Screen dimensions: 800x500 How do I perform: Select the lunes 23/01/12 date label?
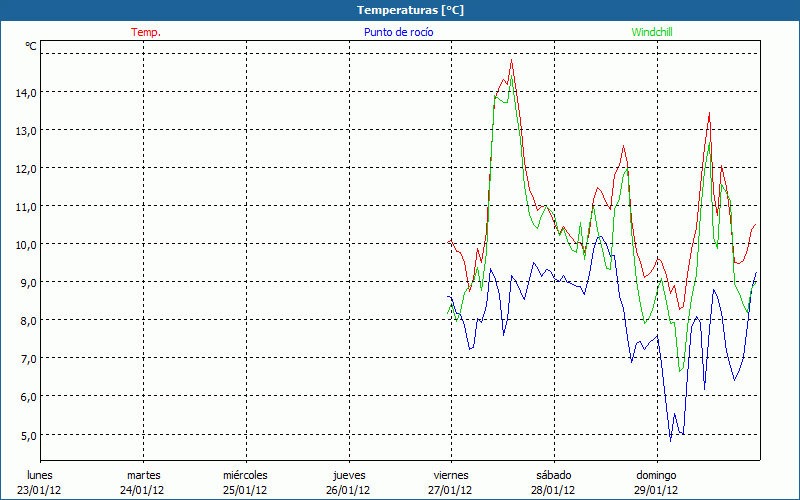tap(40, 482)
